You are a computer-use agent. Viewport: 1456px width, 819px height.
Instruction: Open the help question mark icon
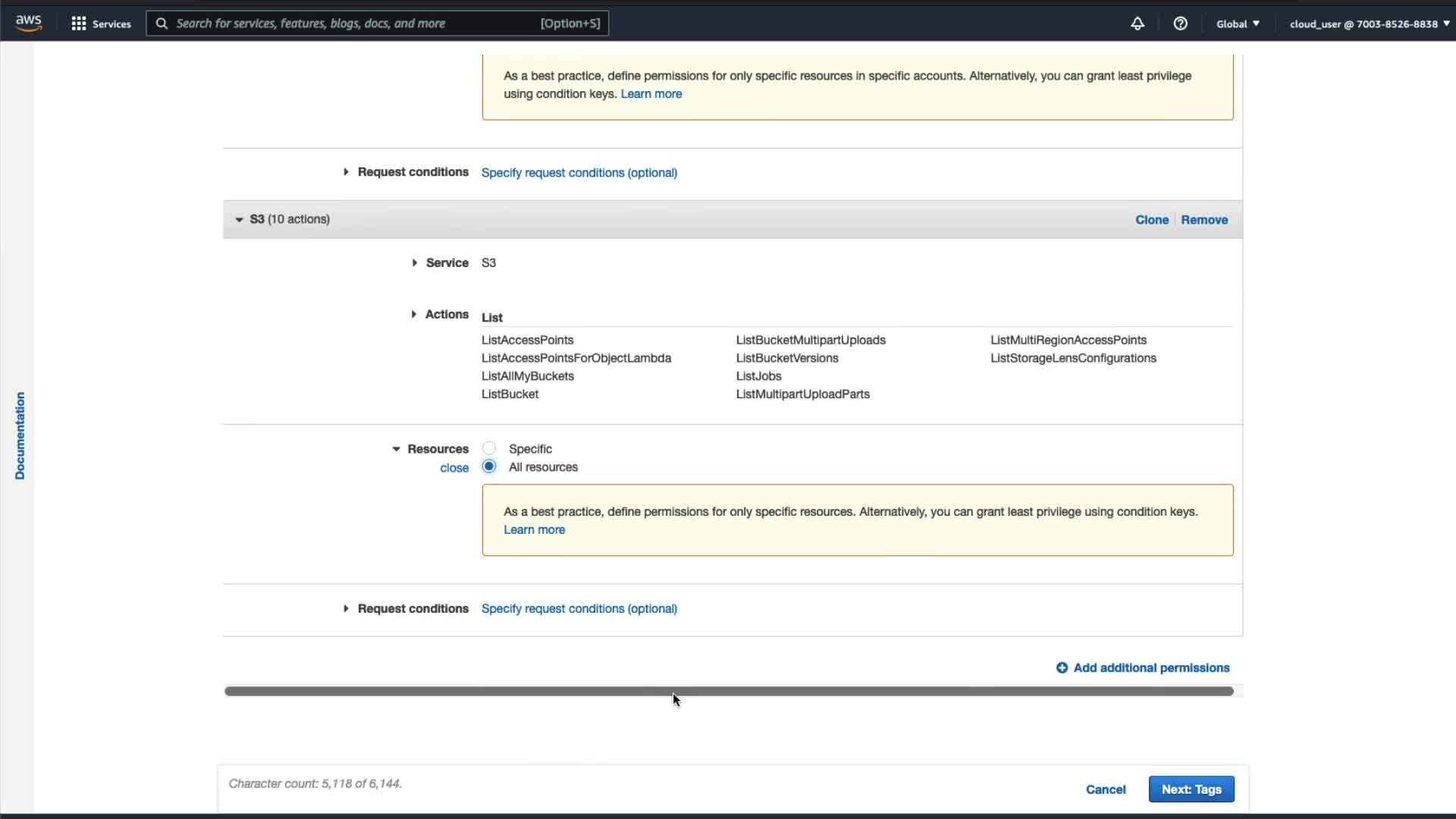coord(1180,24)
